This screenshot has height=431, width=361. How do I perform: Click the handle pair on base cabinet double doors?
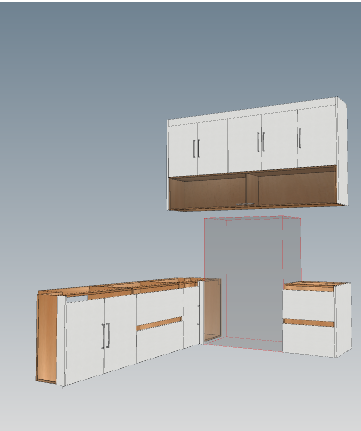[106, 336]
